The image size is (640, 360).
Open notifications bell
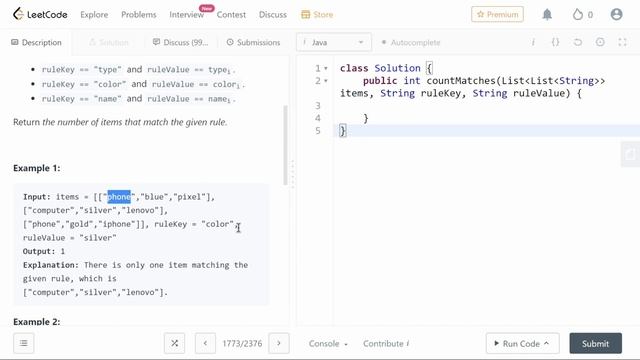pos(547,15)
